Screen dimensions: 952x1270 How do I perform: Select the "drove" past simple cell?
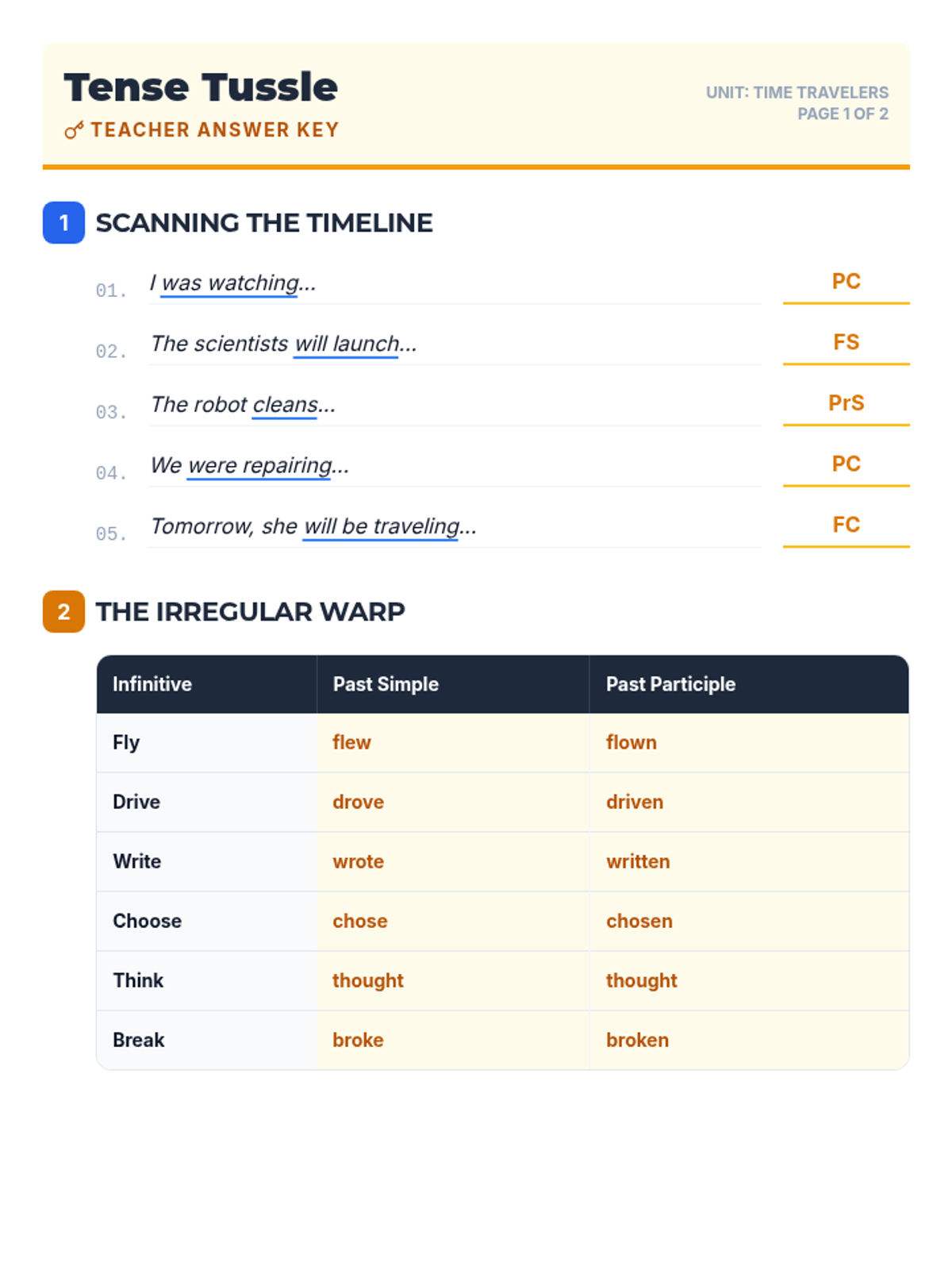click(358, 802)
